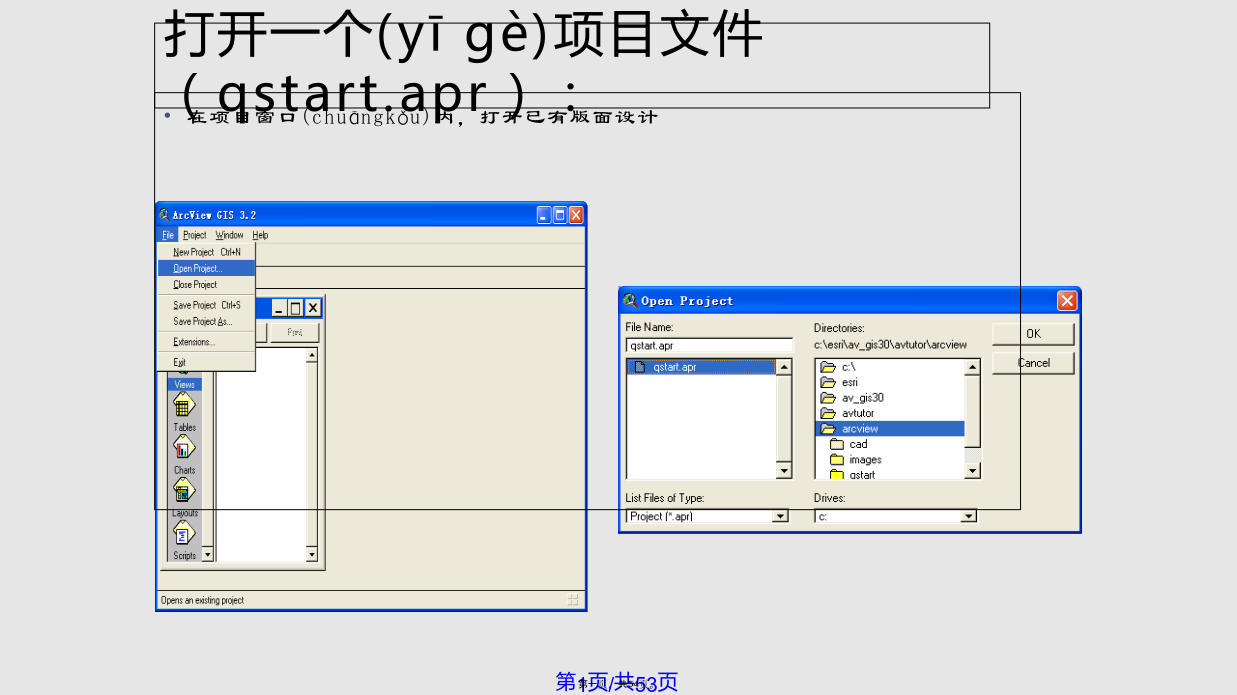Image resolution: width=1237 pixels, height=695 pixels.
Task: Choose Close Project menu entry
Action: coord(207,285)
